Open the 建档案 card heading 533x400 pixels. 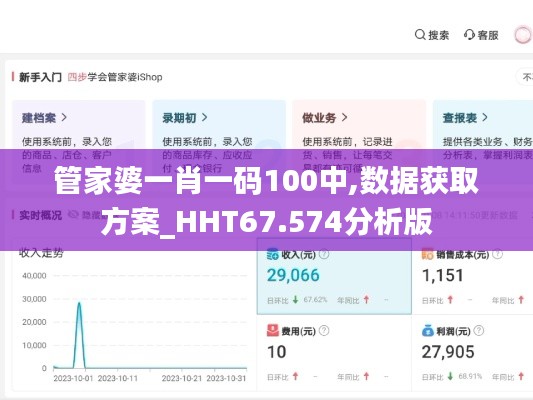point(39,118)
